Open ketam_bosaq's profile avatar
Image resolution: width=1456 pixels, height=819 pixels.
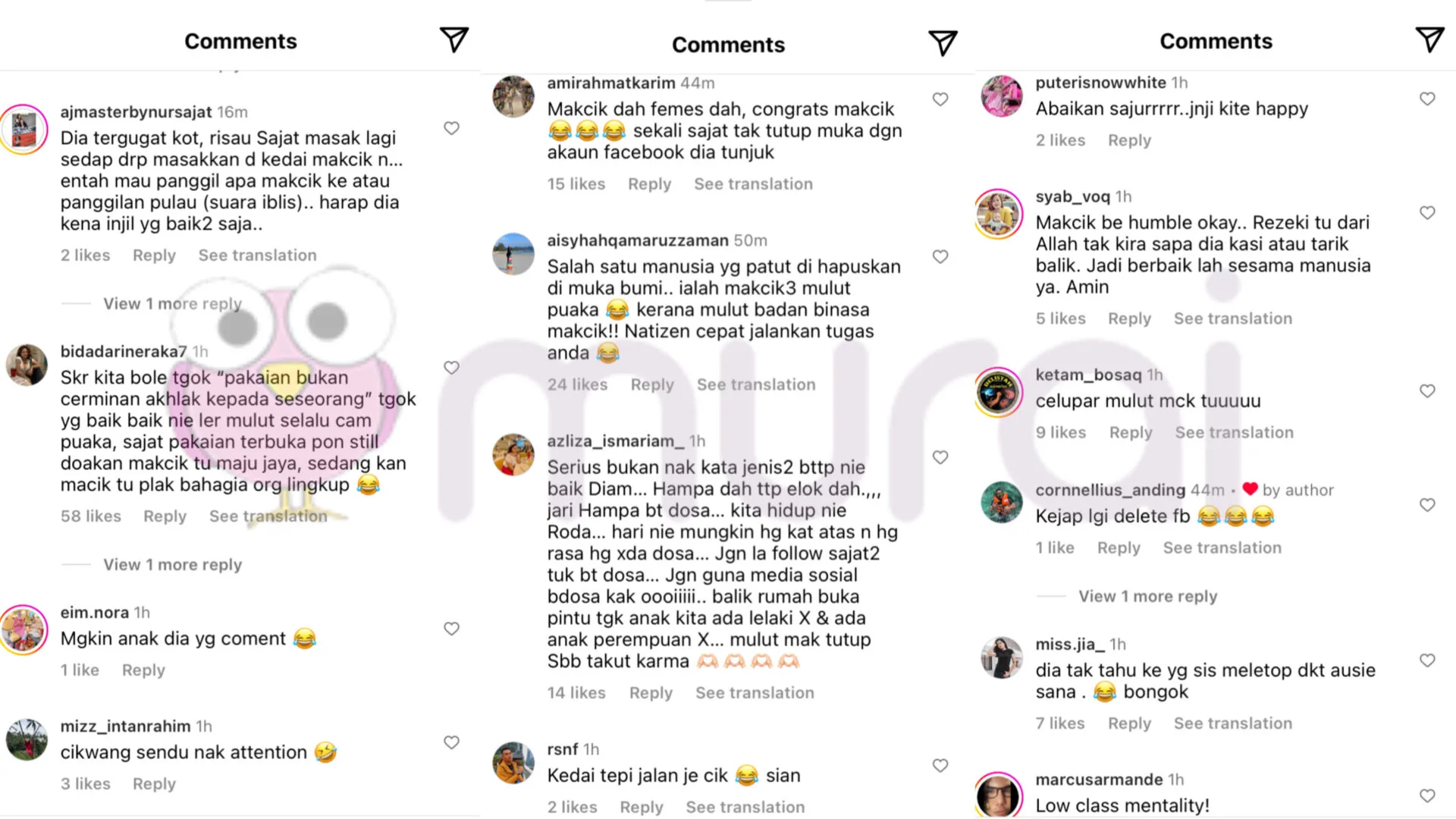[999, 392]
